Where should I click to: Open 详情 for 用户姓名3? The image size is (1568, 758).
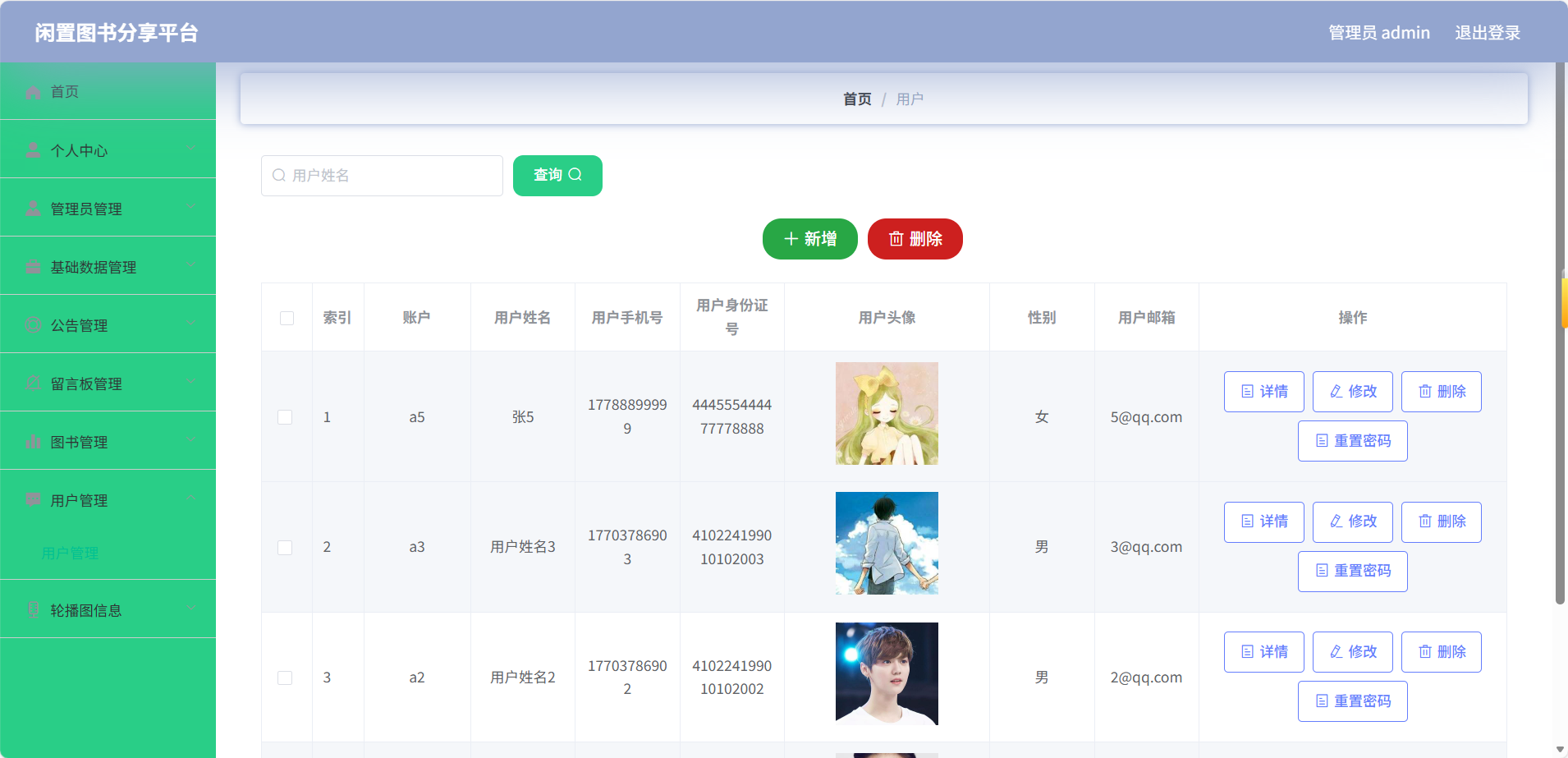1264,522
